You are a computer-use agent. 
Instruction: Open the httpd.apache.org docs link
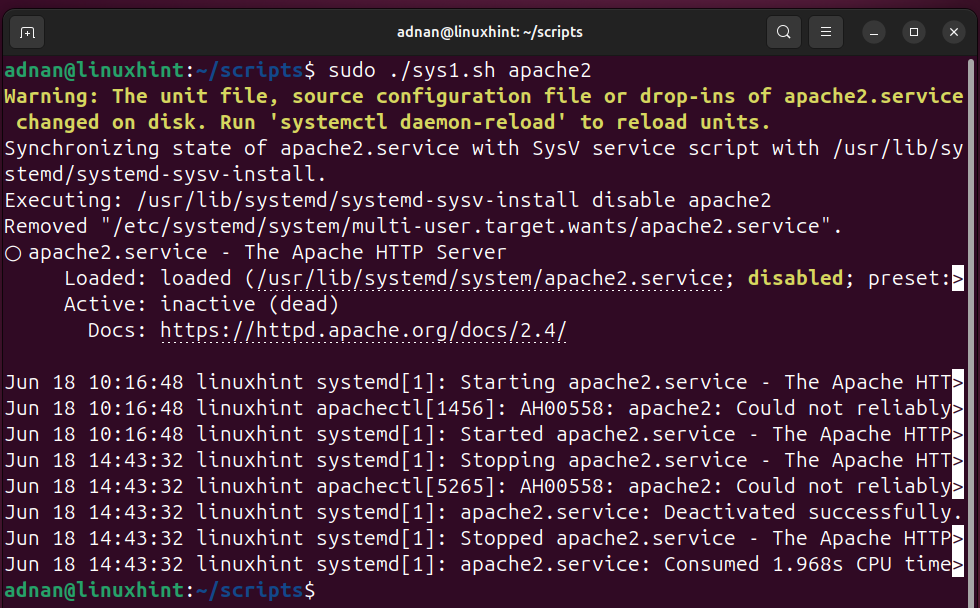click(x=363, y=330)
